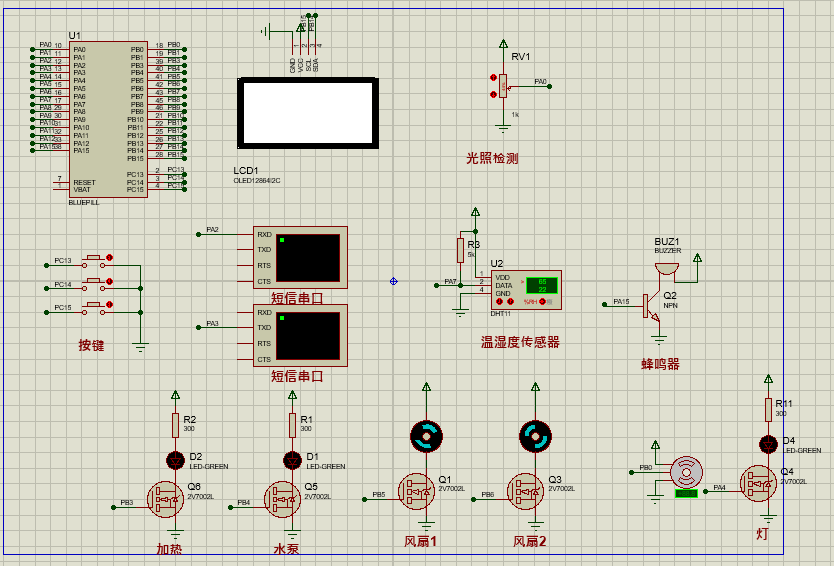This screenshot has width=834, height=566.
Task: Click the 按键 label
Action: (x=91, y=346)
